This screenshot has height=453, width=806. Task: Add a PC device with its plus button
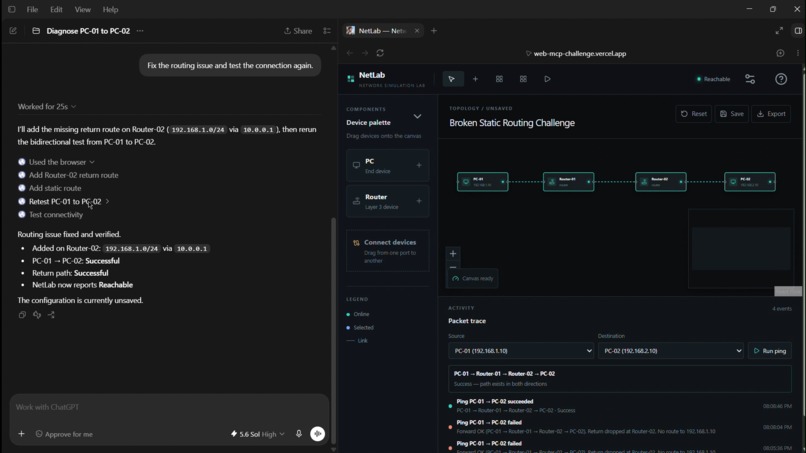coord(419,166)
